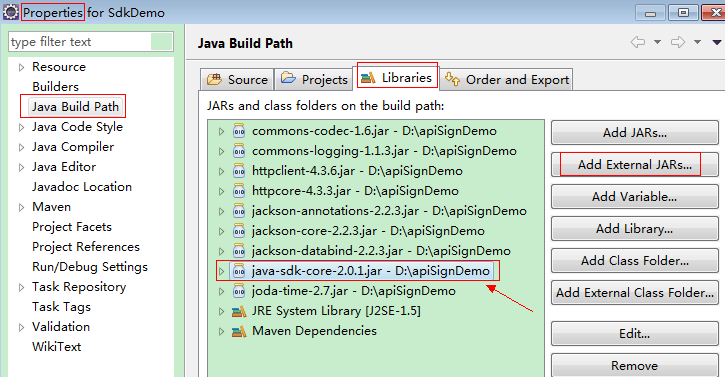Image resolution: width=725 pixels, height=377 pixels.
Task: Click the forward navigation arrow icon
Action: 678,42
